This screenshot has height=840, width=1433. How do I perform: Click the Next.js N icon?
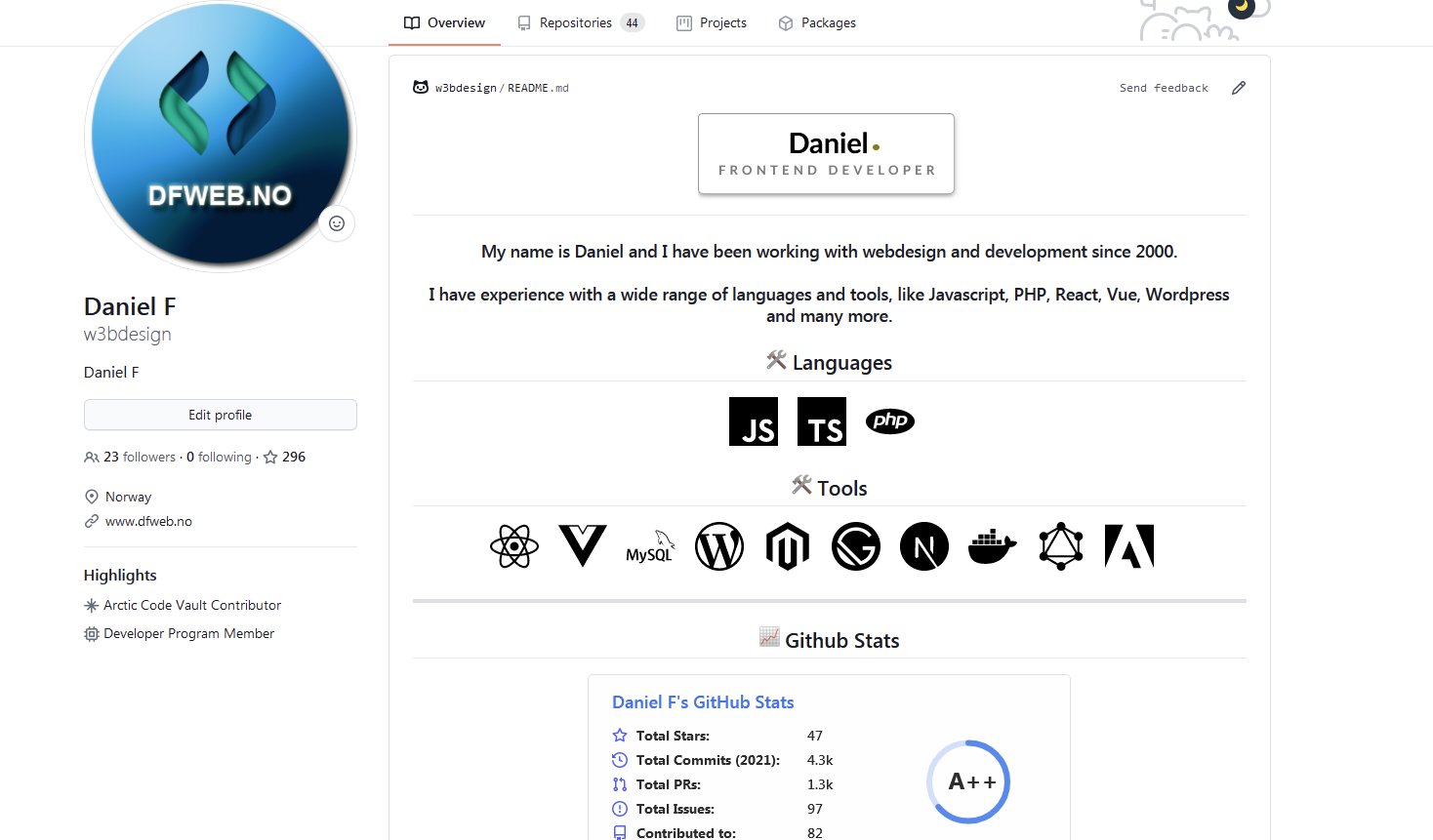click(x=924, y=546)
